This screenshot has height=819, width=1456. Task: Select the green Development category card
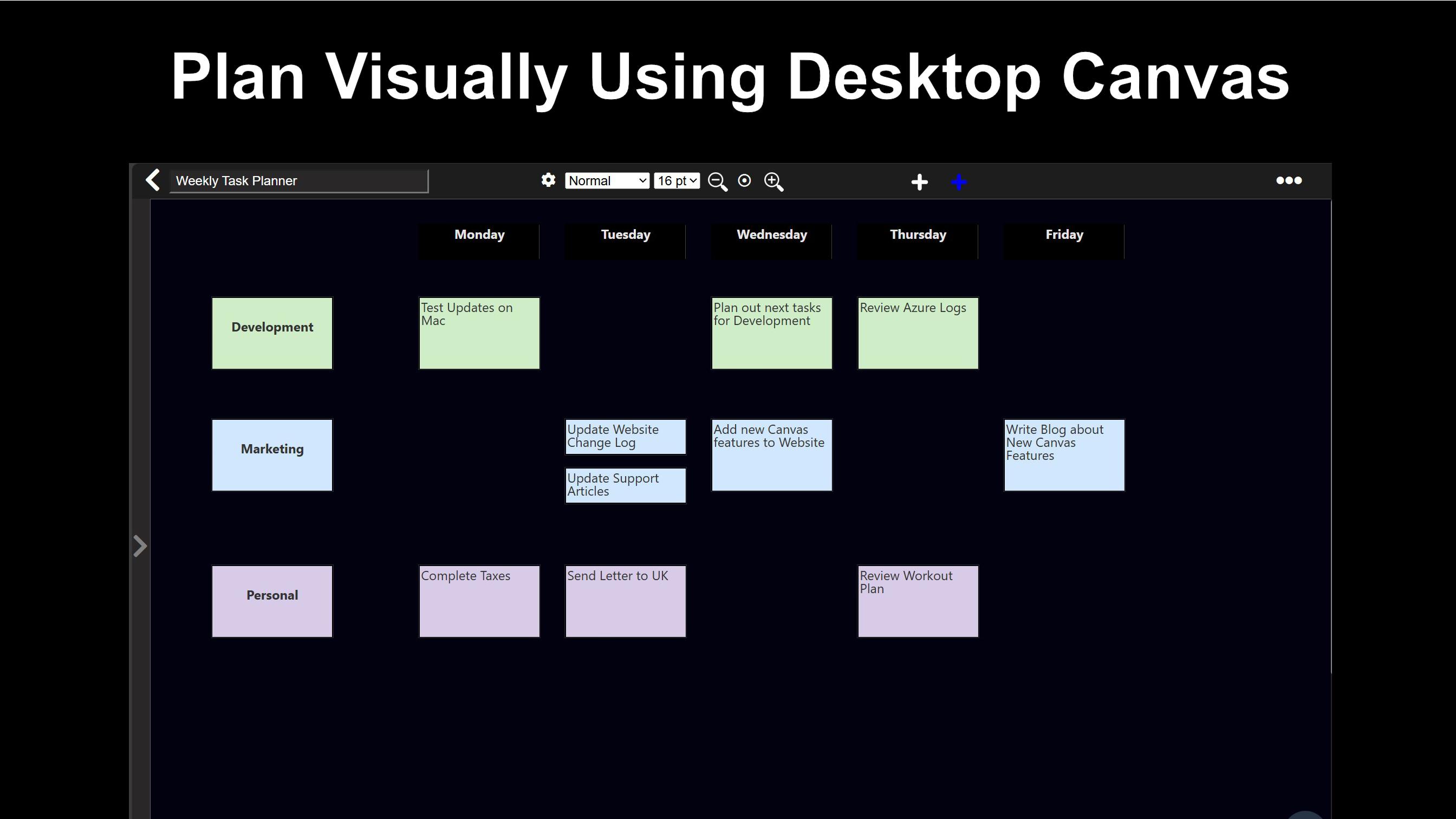[x=272, y=334]
